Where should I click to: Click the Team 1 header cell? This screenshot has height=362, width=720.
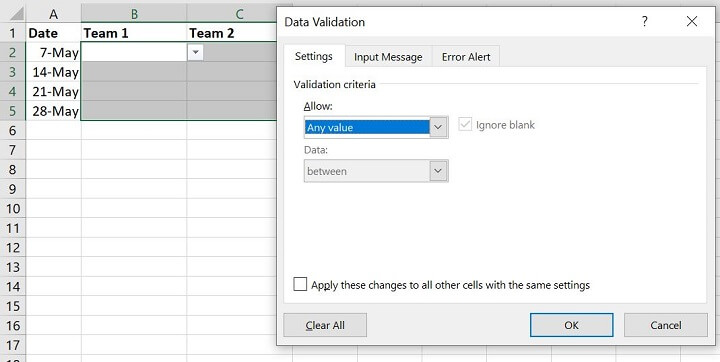134,33
